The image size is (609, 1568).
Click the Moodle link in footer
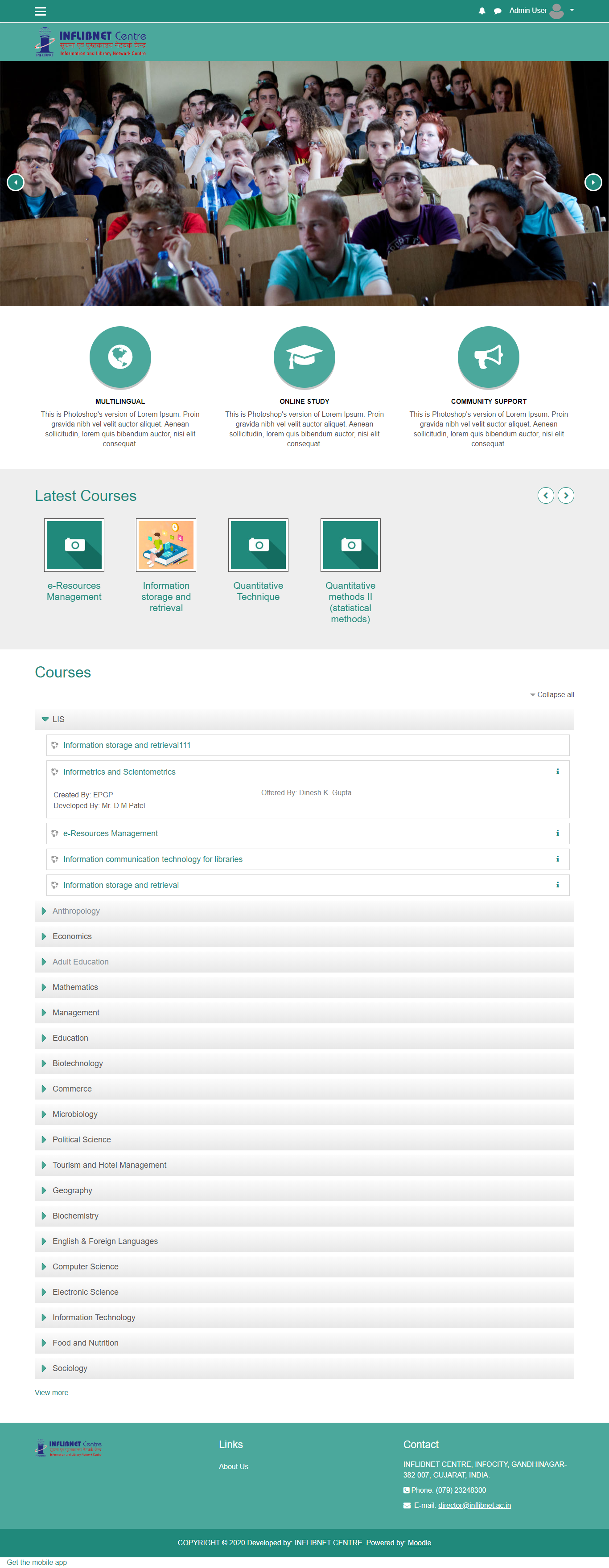(419, 1543)
